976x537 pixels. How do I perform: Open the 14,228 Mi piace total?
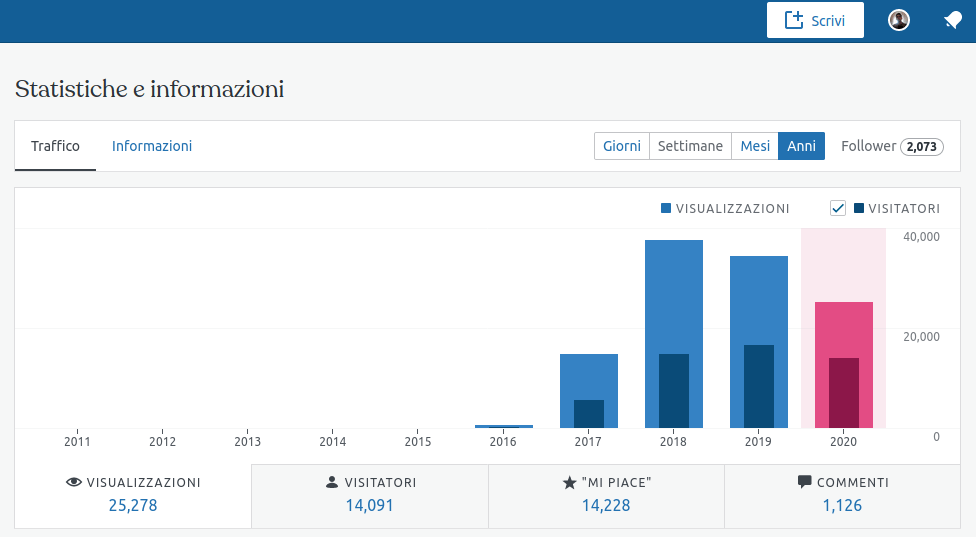click(x=606, y=505)
